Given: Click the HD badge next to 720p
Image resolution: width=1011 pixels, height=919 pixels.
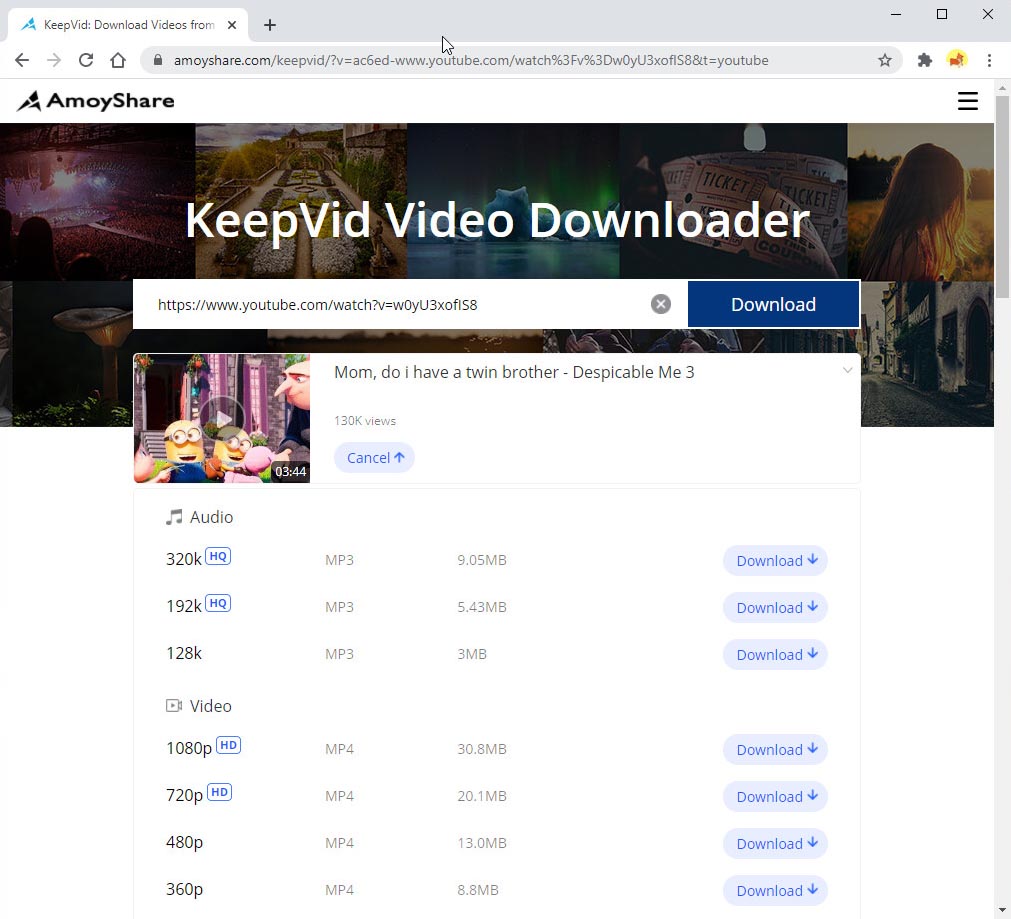Looking at the screenshot, I should (219, 792).
